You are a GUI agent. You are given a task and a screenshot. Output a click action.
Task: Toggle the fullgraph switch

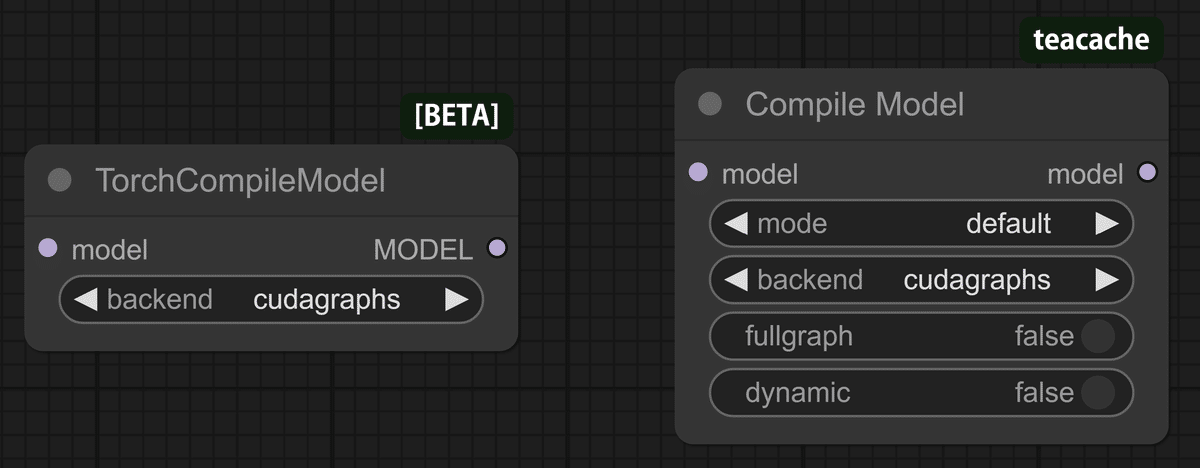pos(1097,336)
